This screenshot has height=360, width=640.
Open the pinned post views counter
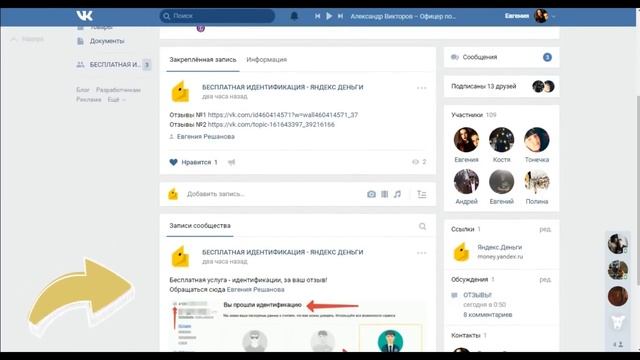419,162
